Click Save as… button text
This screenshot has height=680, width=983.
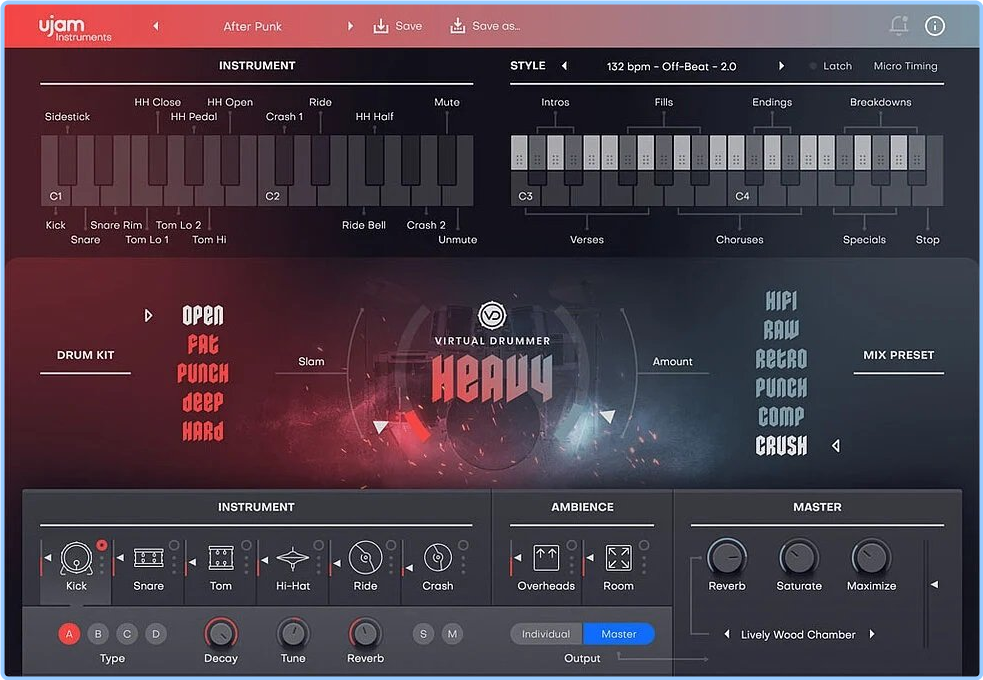(x=496, y=26)
